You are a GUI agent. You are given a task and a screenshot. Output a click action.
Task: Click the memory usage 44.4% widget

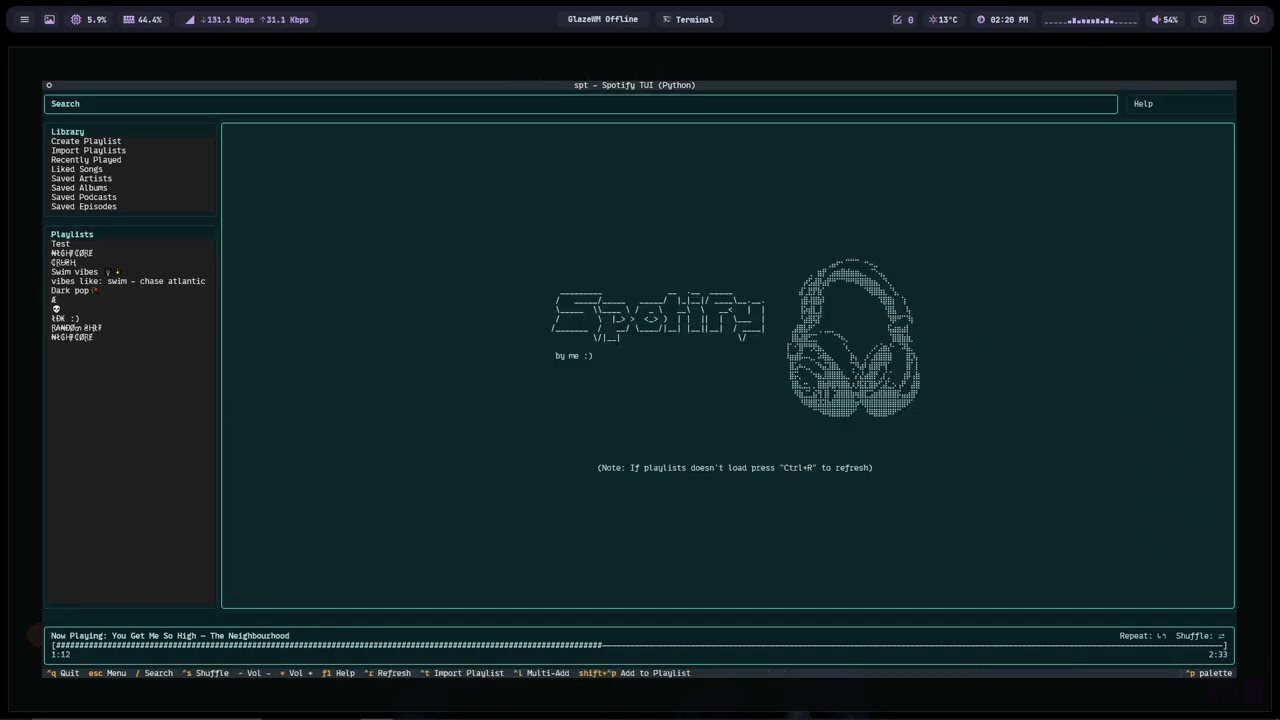(x=142, y=19)
